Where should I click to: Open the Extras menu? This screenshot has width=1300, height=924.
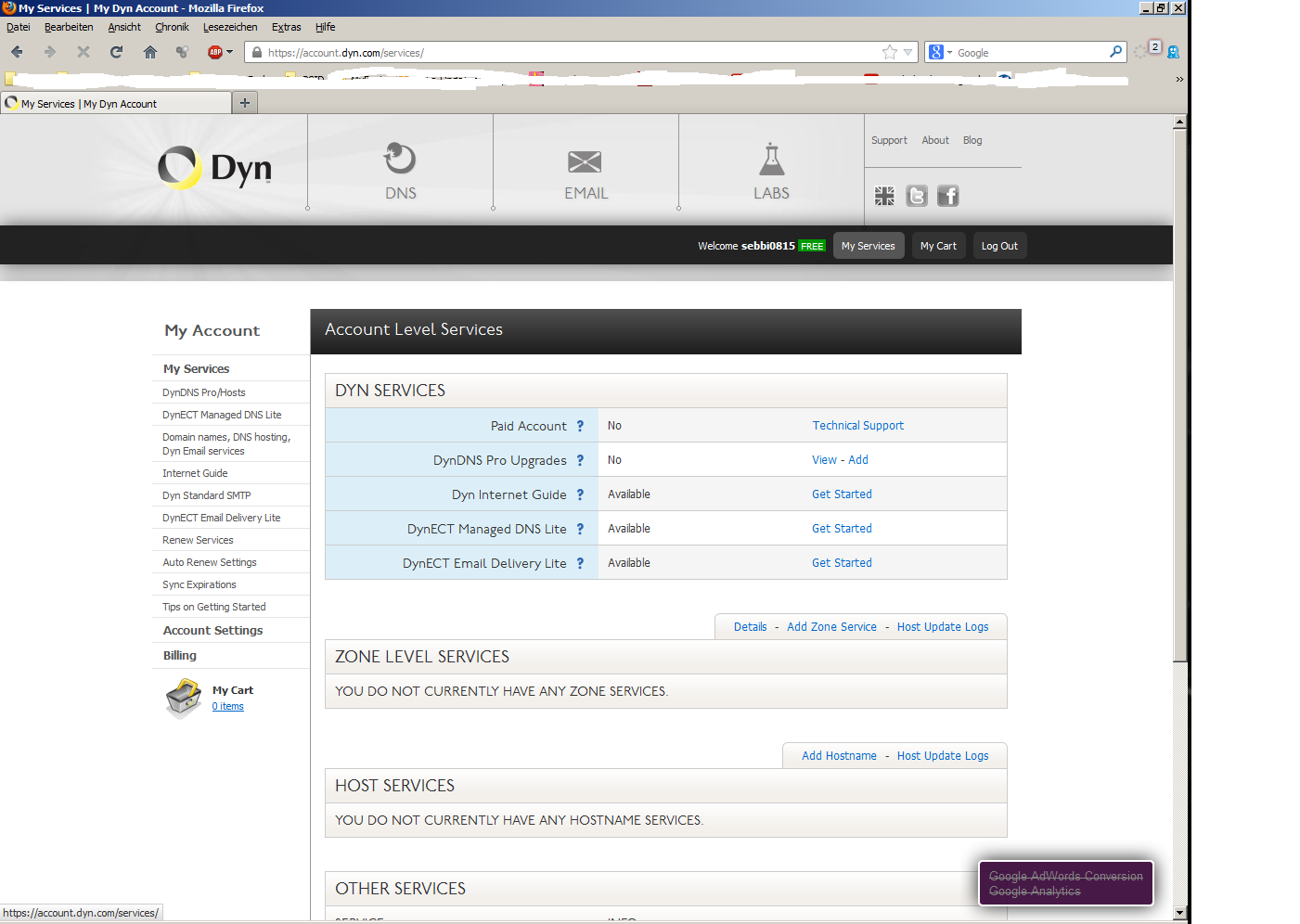pyautogui.click(x=286, y=27)
